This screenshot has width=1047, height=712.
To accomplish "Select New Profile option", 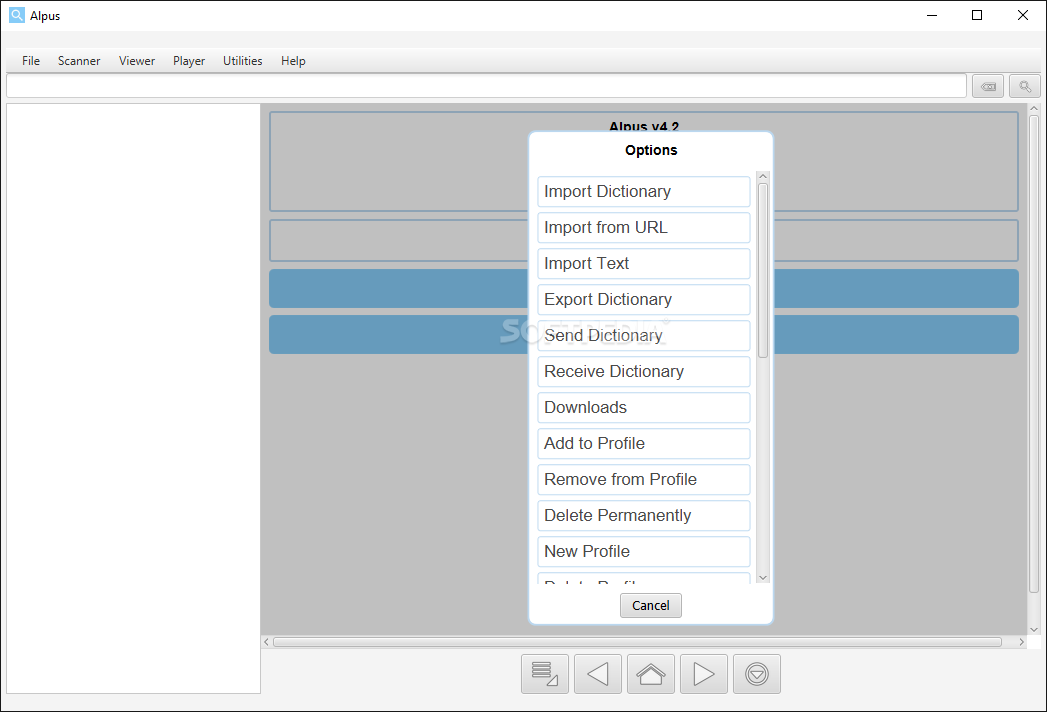I will click(x=644, y=552).
